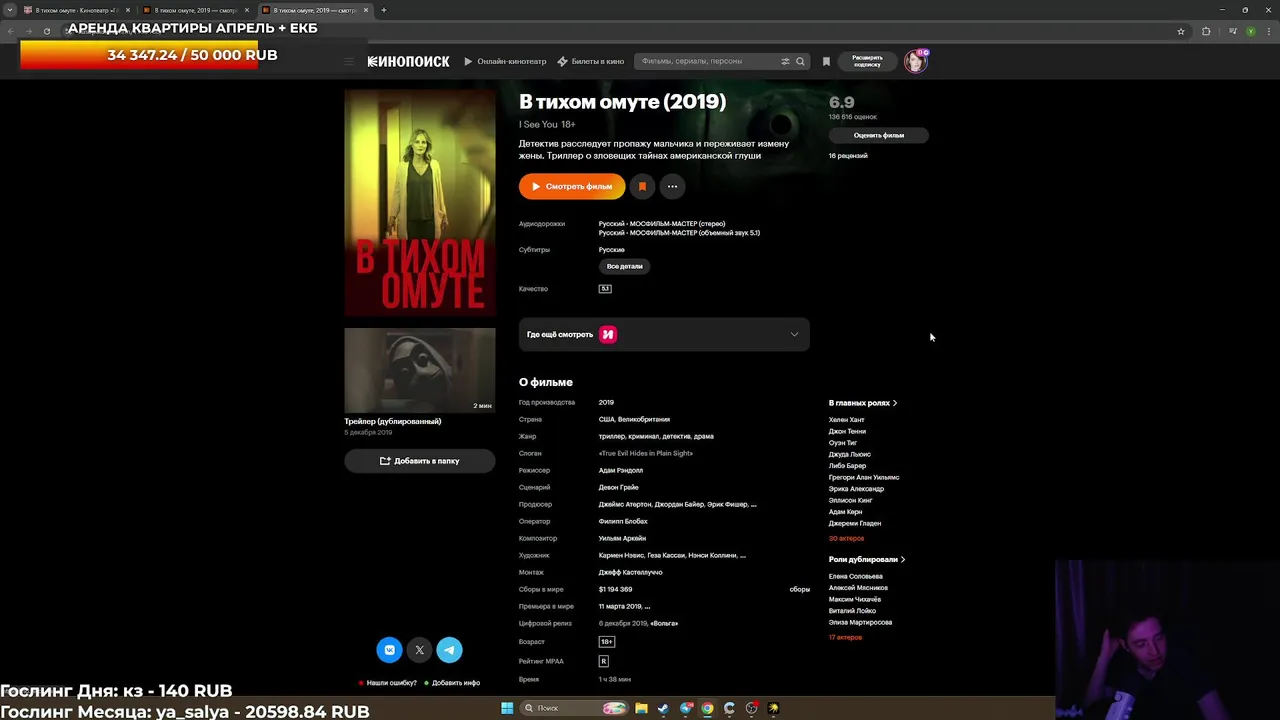Viewport: 1280px width, 720px height.
Task: Expand the Где ещё смотреть panel
Action: [664, 334]
